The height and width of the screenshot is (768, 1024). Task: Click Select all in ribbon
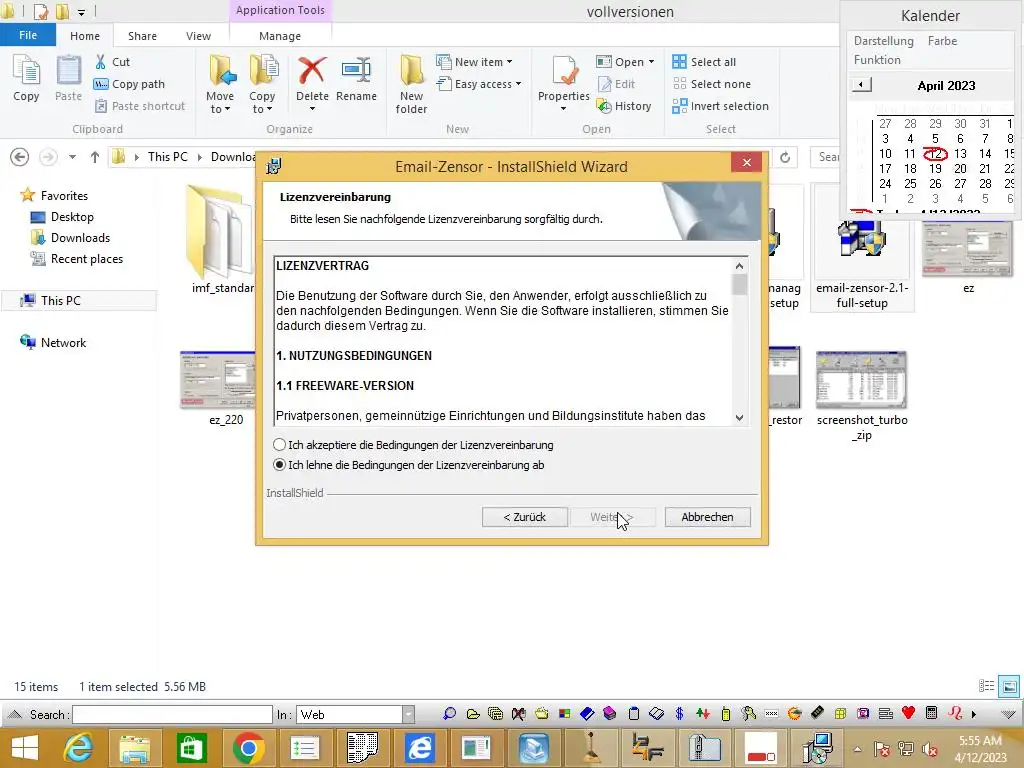[x=704, y=62]
